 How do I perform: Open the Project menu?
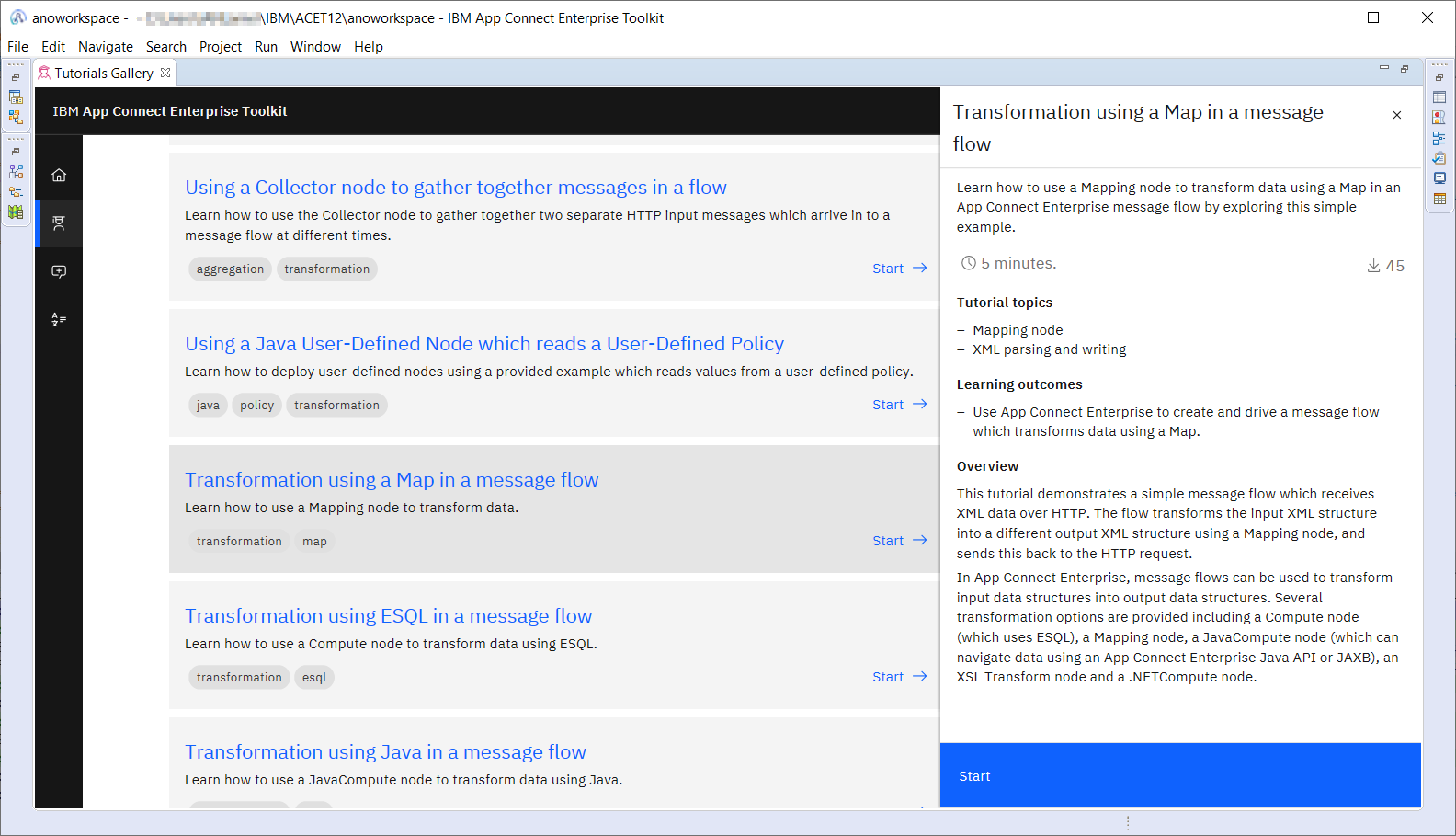[x=221, y=47]
